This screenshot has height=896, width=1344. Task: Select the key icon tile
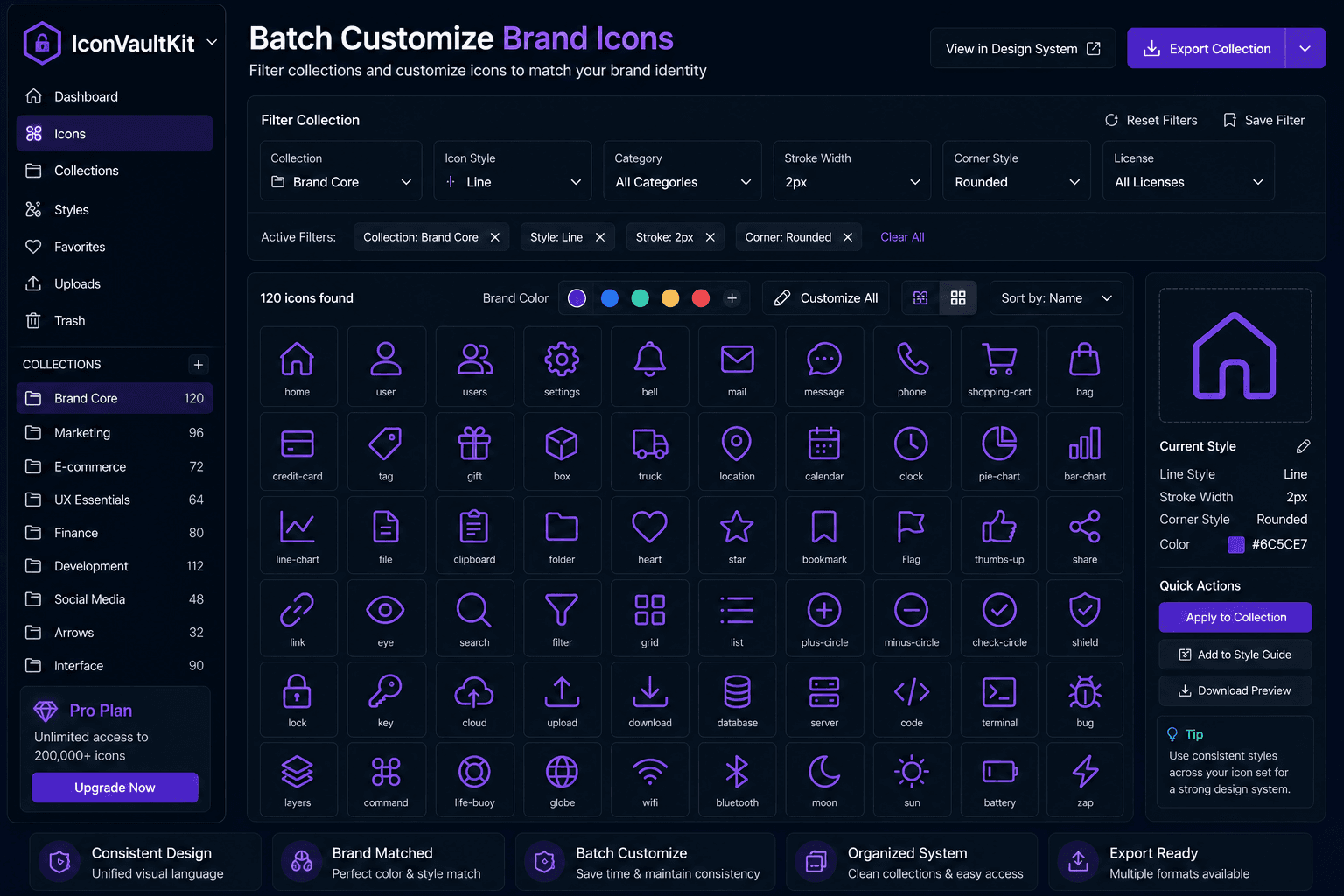click(x=386, y=699)
